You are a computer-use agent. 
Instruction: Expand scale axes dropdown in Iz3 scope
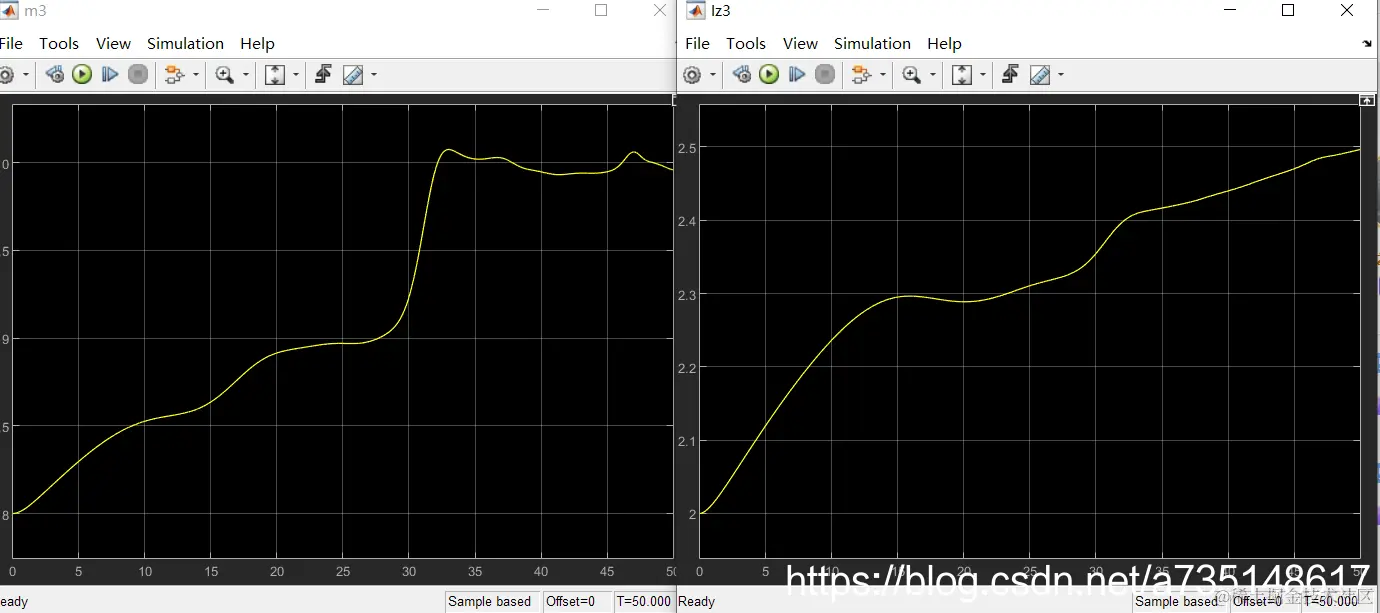(982, 75)
